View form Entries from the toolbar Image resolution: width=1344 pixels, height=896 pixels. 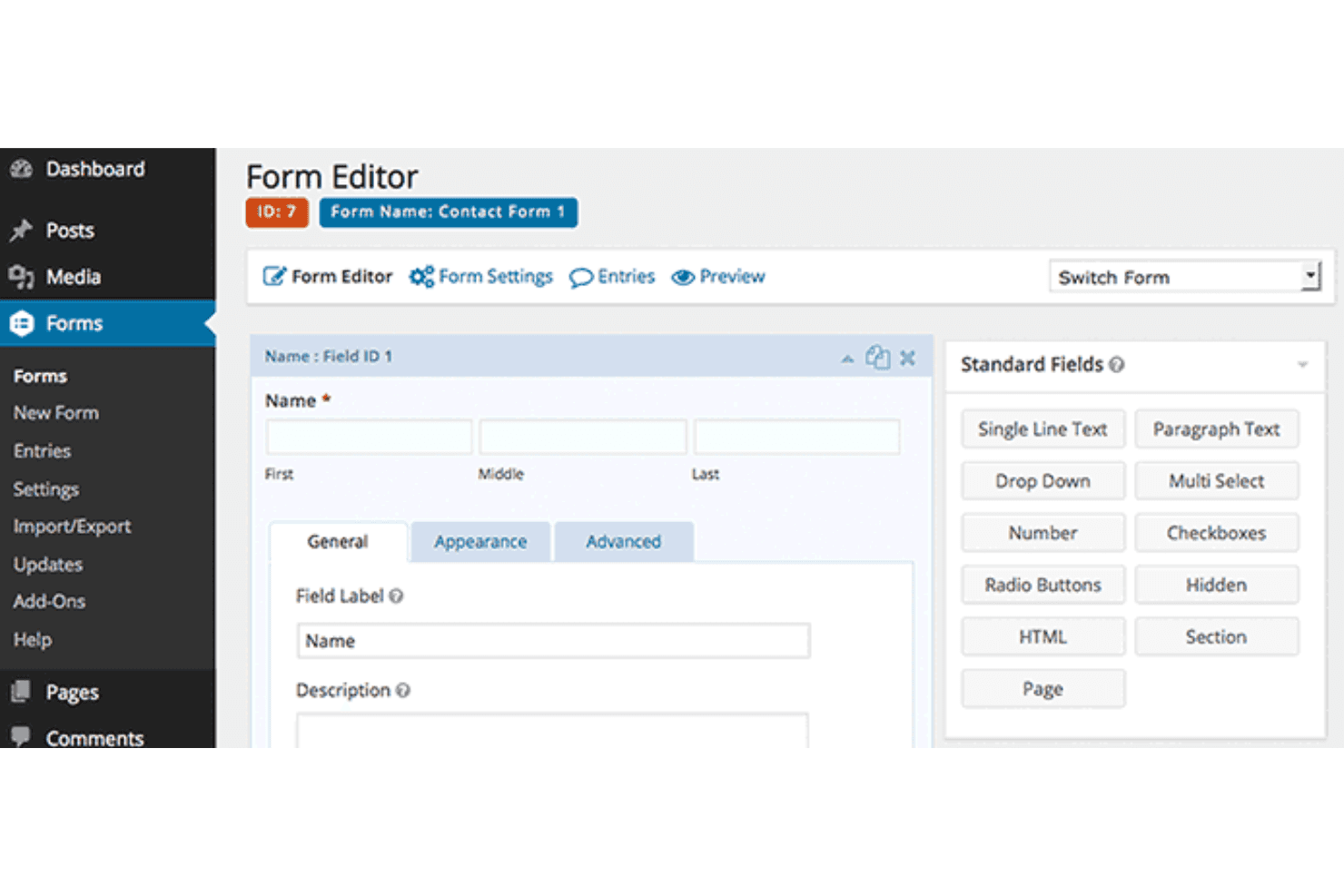612,276
